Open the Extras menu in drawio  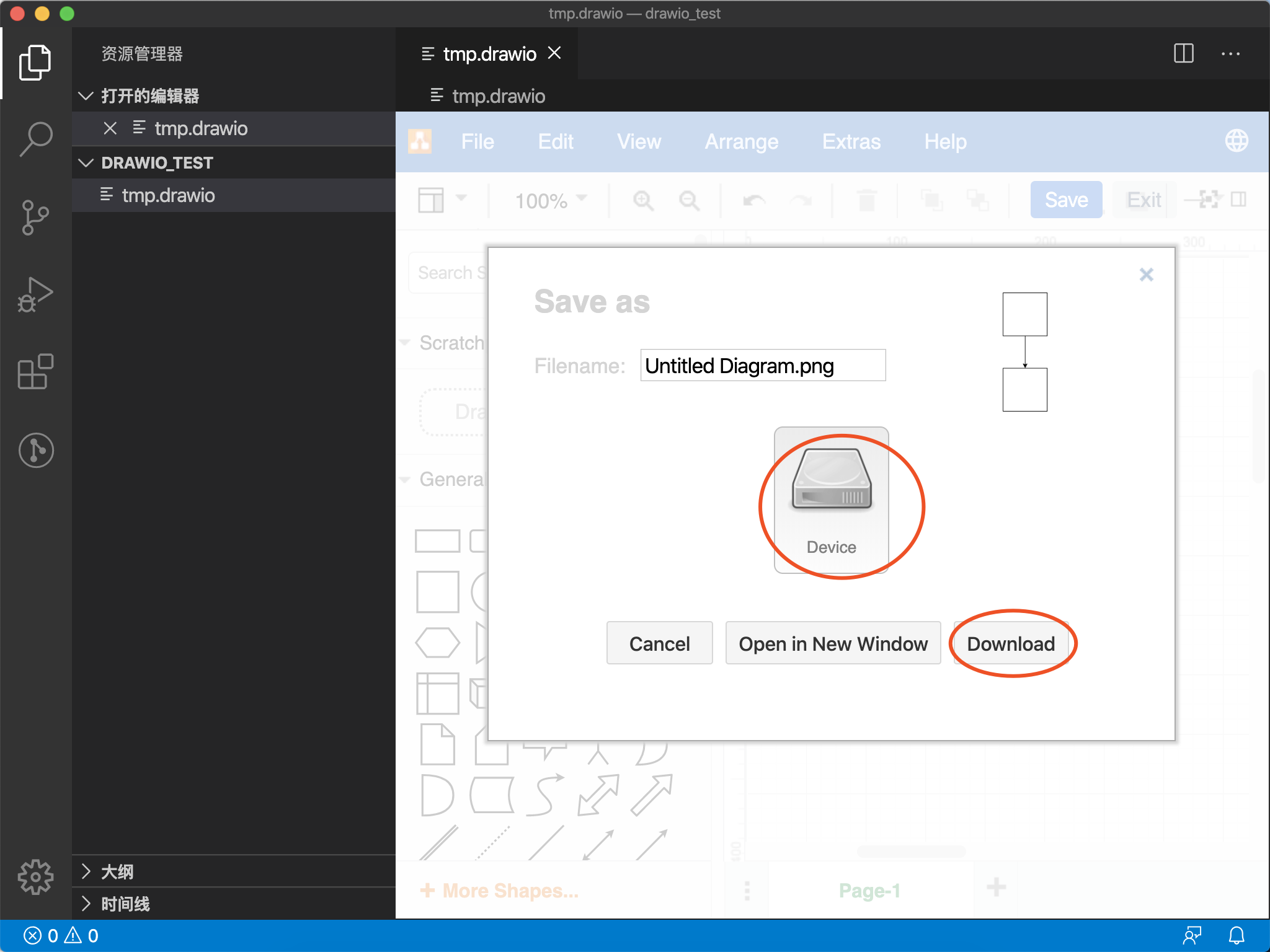(851, 141)
